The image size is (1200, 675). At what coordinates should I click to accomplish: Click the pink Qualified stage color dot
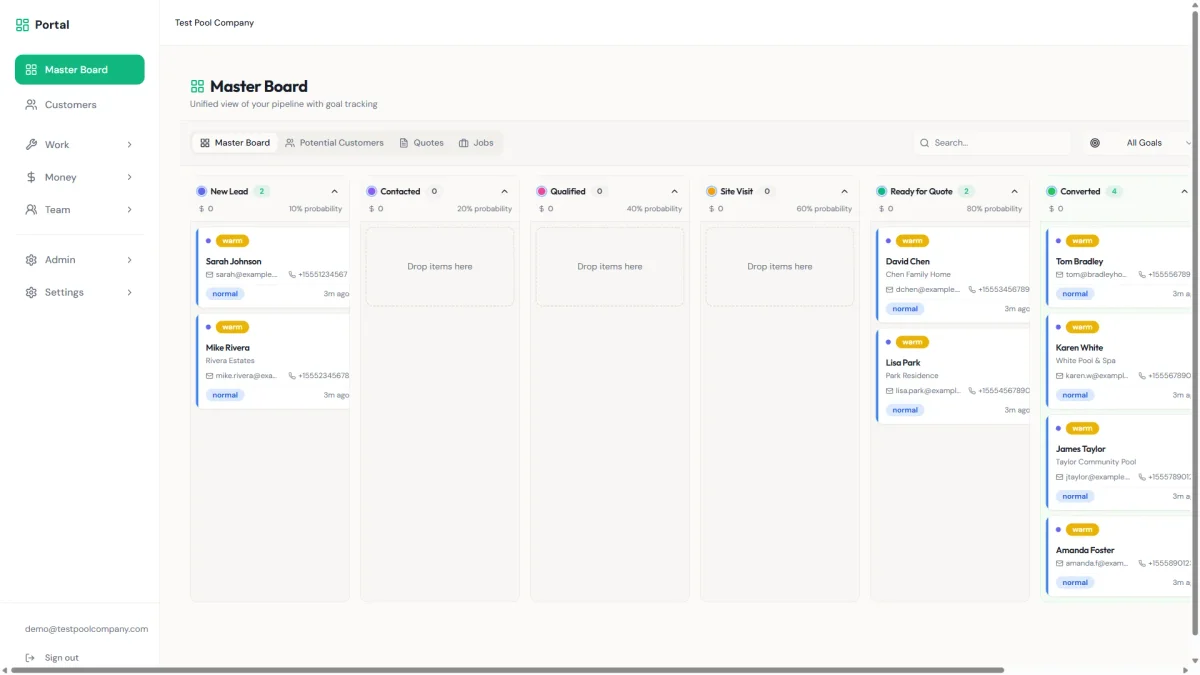[542, 191]
